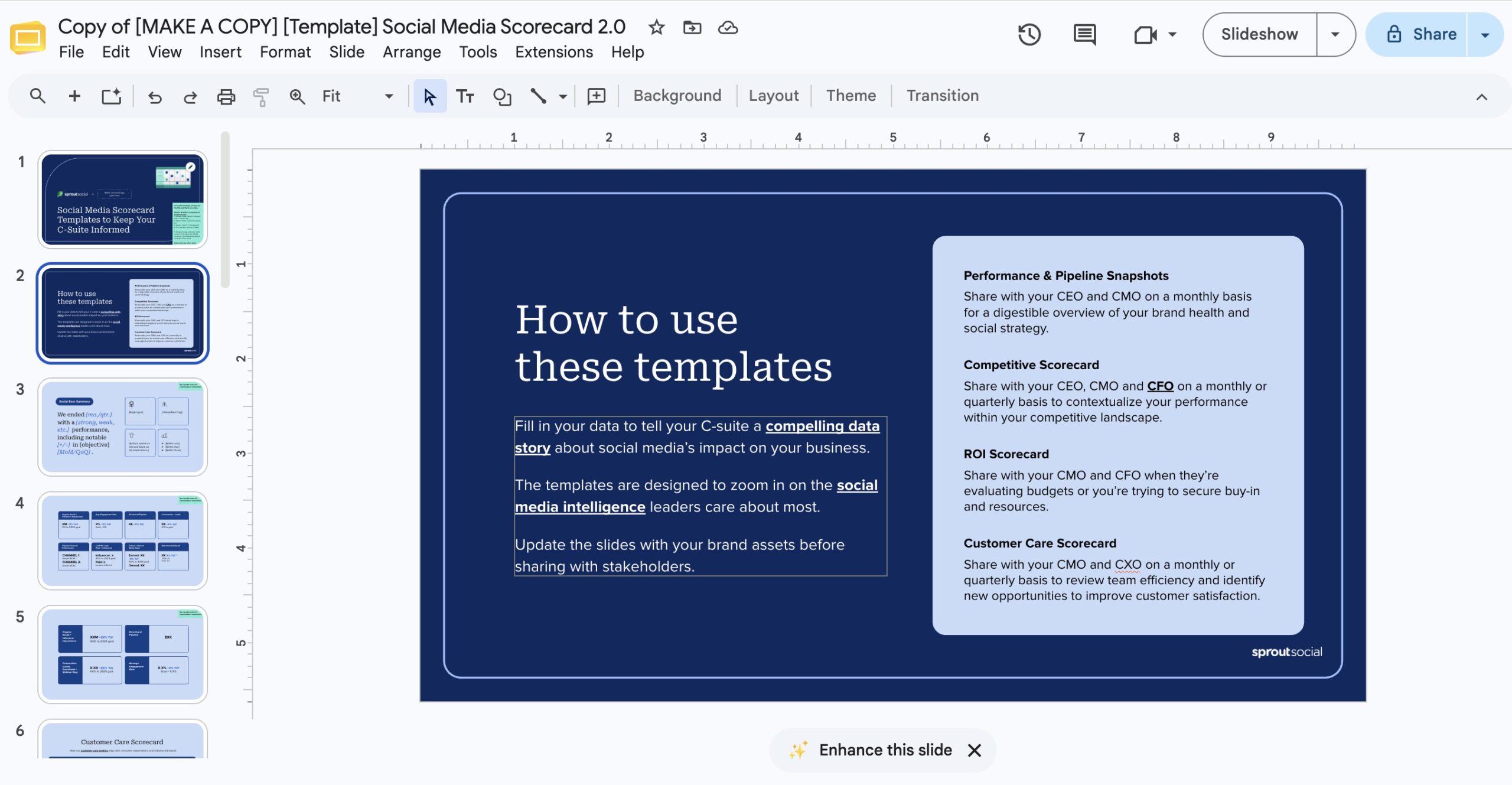Check the cloud save status icon
This screenshot has width=1512, height=785.
pos(728,27)
